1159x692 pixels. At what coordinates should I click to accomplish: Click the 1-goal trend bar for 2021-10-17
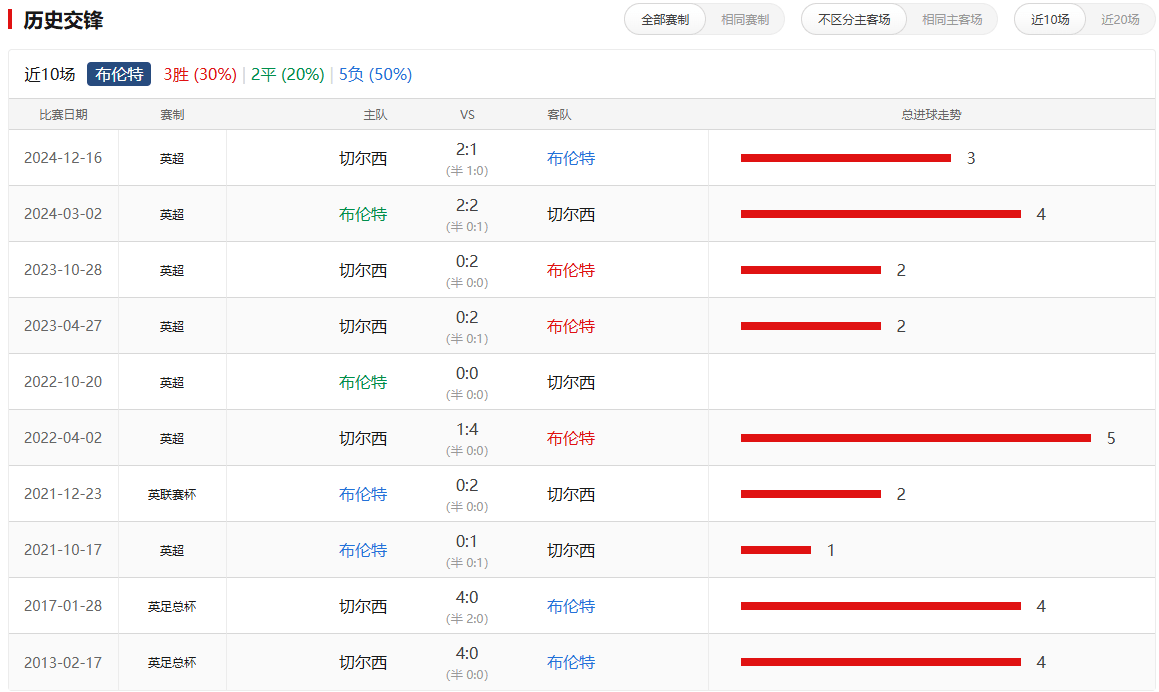775,550
